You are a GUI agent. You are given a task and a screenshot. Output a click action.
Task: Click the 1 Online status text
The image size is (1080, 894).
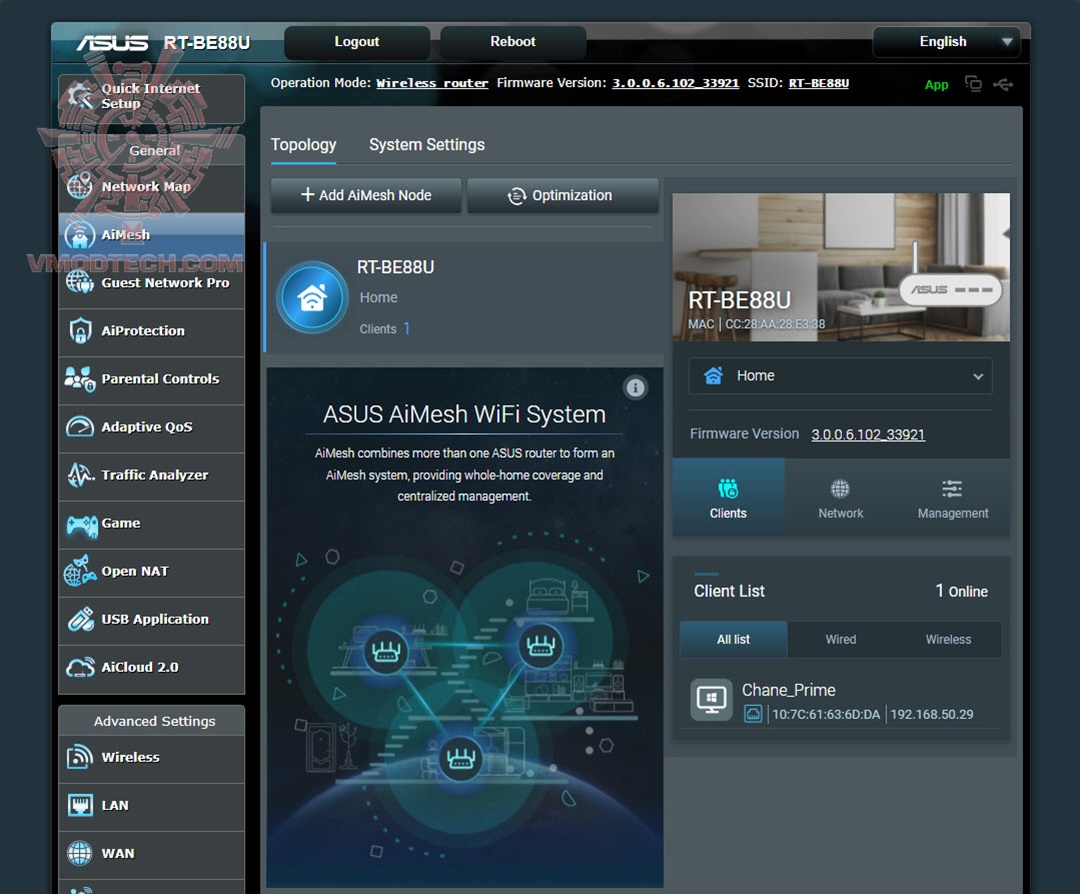[x=962, y=591]
